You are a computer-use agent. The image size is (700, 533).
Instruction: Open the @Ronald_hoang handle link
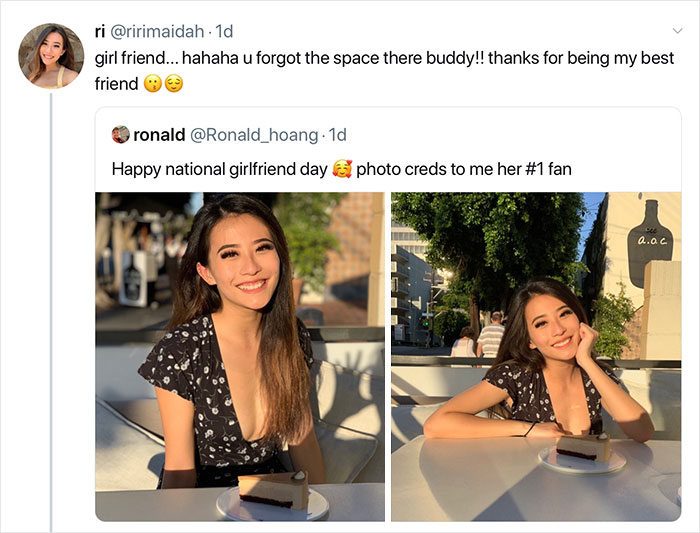(x=253, y=134)
